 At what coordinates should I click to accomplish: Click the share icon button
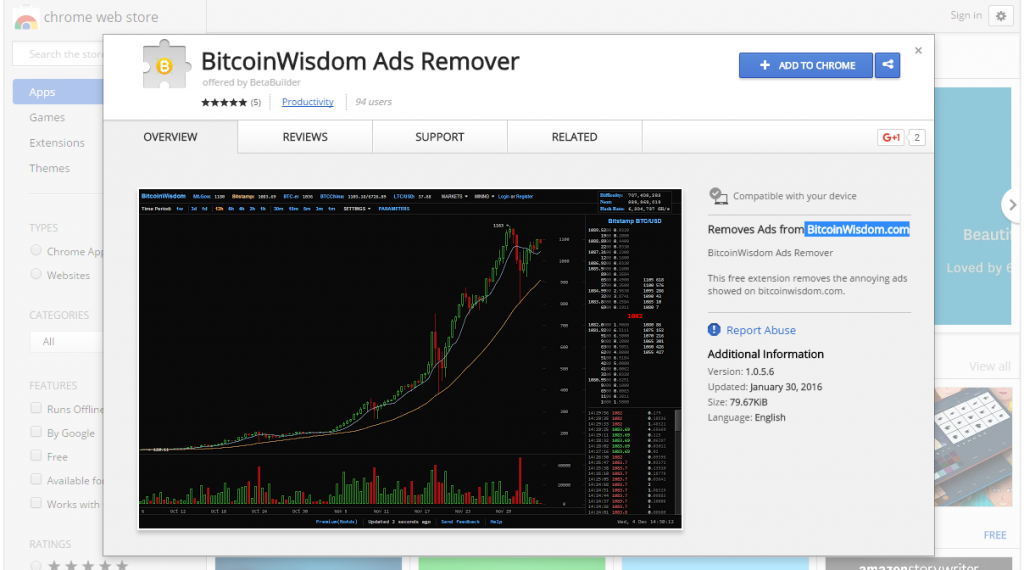coord(888,65)
